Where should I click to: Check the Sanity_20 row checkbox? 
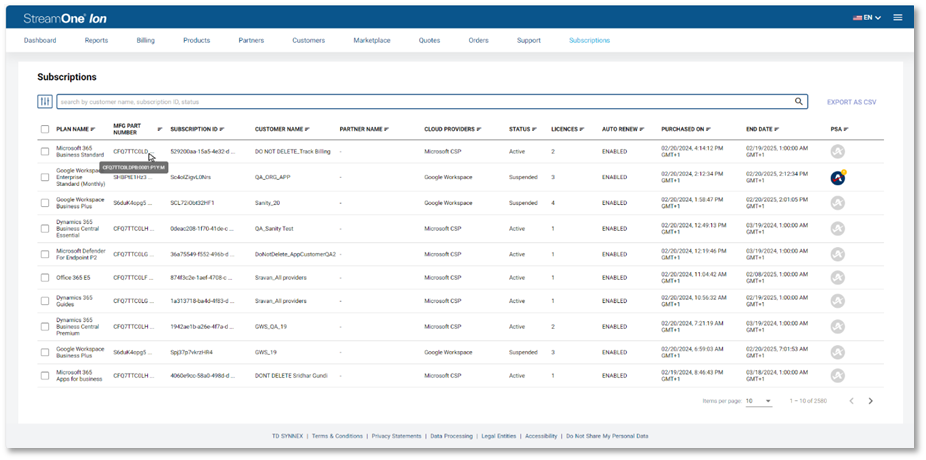coord(45,203)
